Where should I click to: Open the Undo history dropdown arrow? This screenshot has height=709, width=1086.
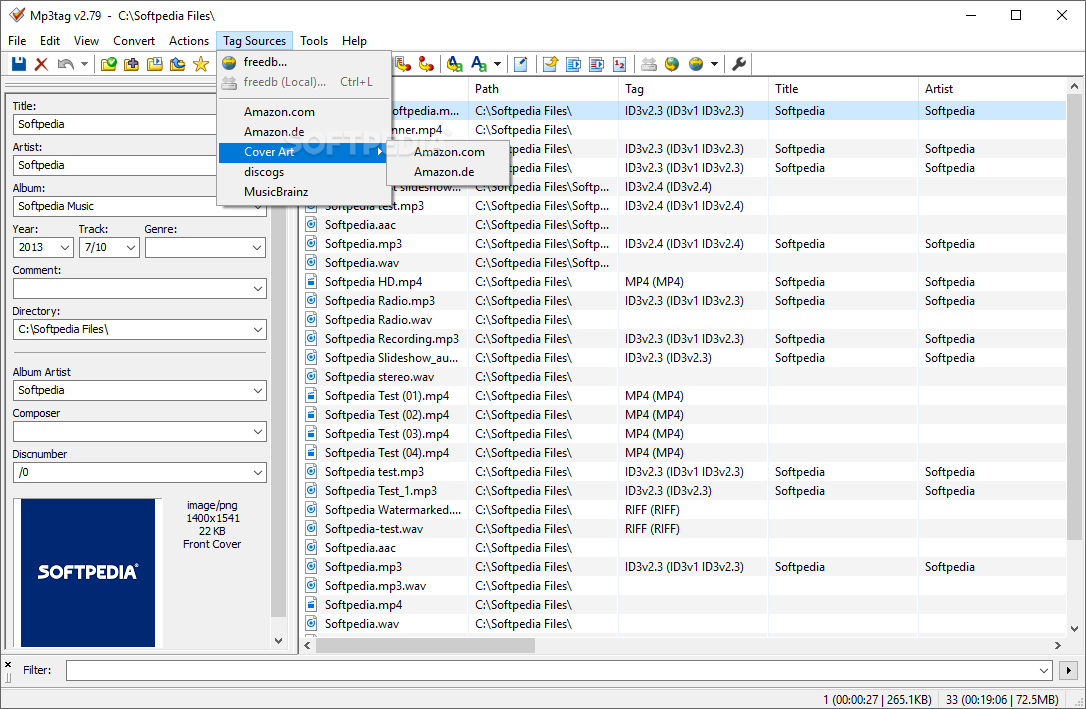[x=84, y=64]
